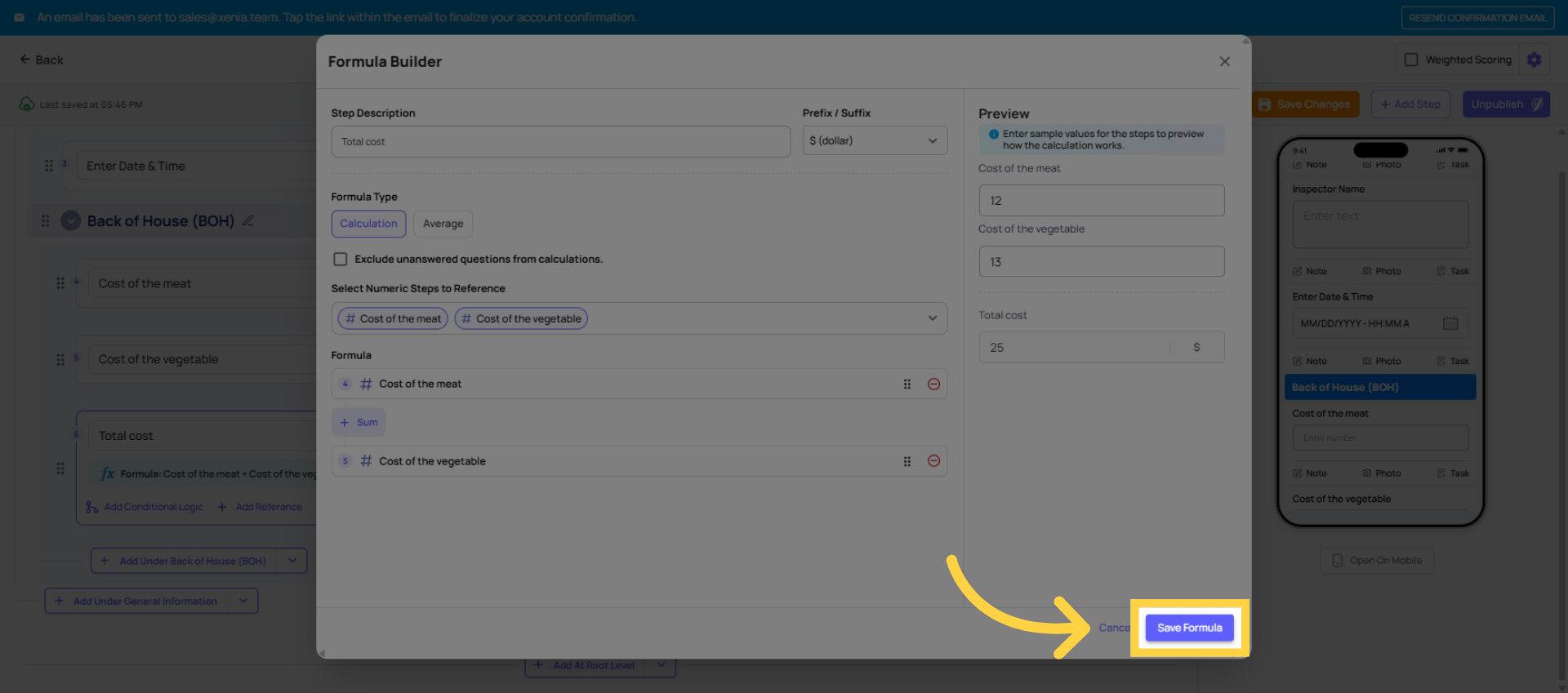Viewport: 1568px width, 693px height.
Task: Remove Cost of the meat from formula
Action: tap(933, 384)
